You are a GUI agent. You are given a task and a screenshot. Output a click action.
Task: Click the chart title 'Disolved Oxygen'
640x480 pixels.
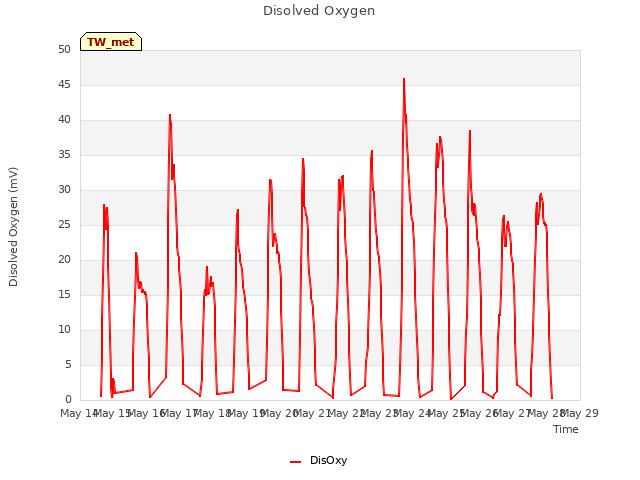pos(319,11)
